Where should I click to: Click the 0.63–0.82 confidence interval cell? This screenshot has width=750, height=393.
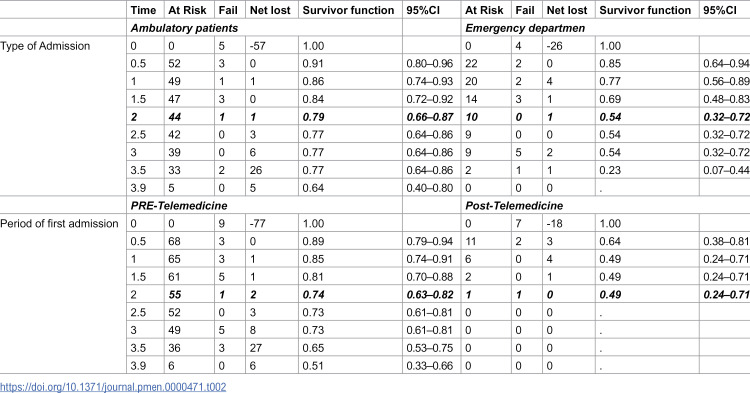click(x=430, y=295)
